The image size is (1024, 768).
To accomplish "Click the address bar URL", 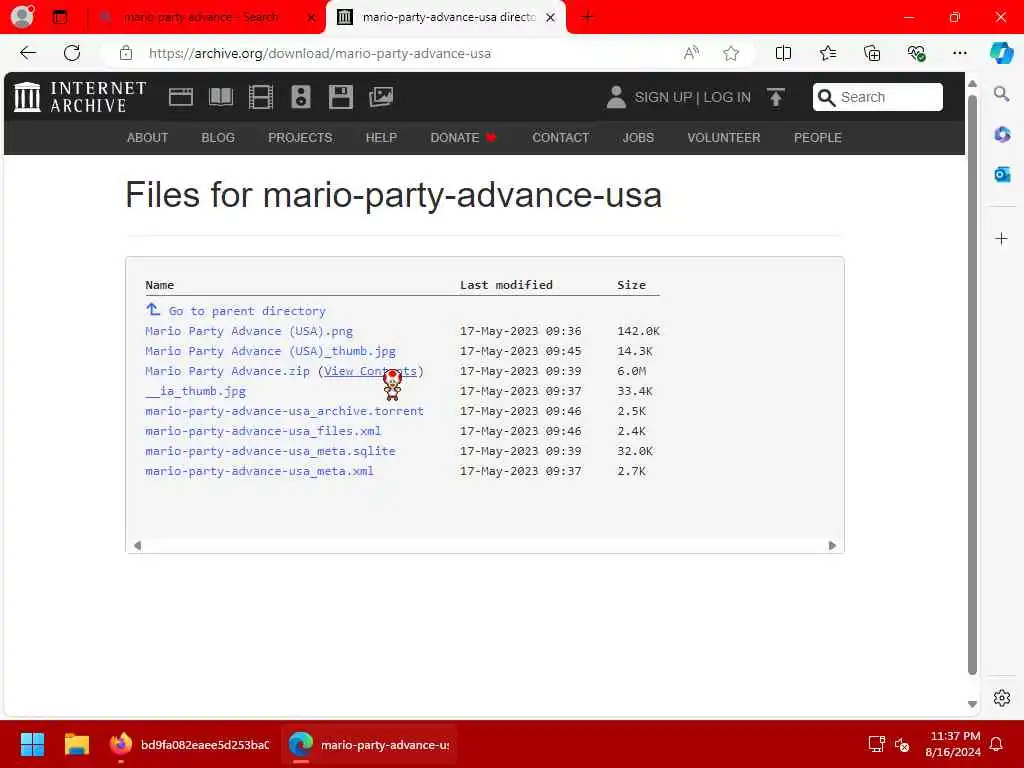I will 320,54.
